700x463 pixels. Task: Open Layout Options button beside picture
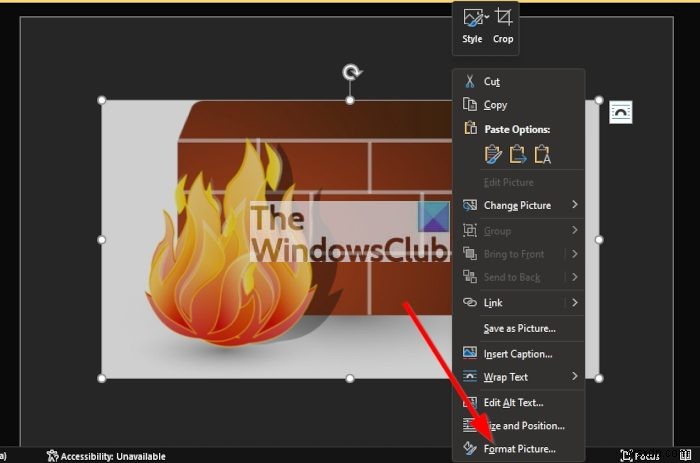pyautogui.click(x=621, y=112)
